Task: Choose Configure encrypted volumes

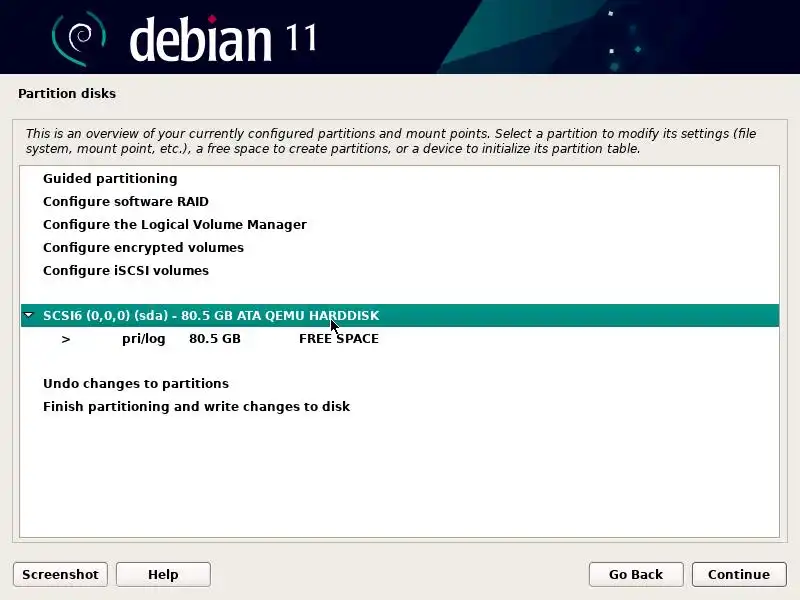Action: (143, 247)
